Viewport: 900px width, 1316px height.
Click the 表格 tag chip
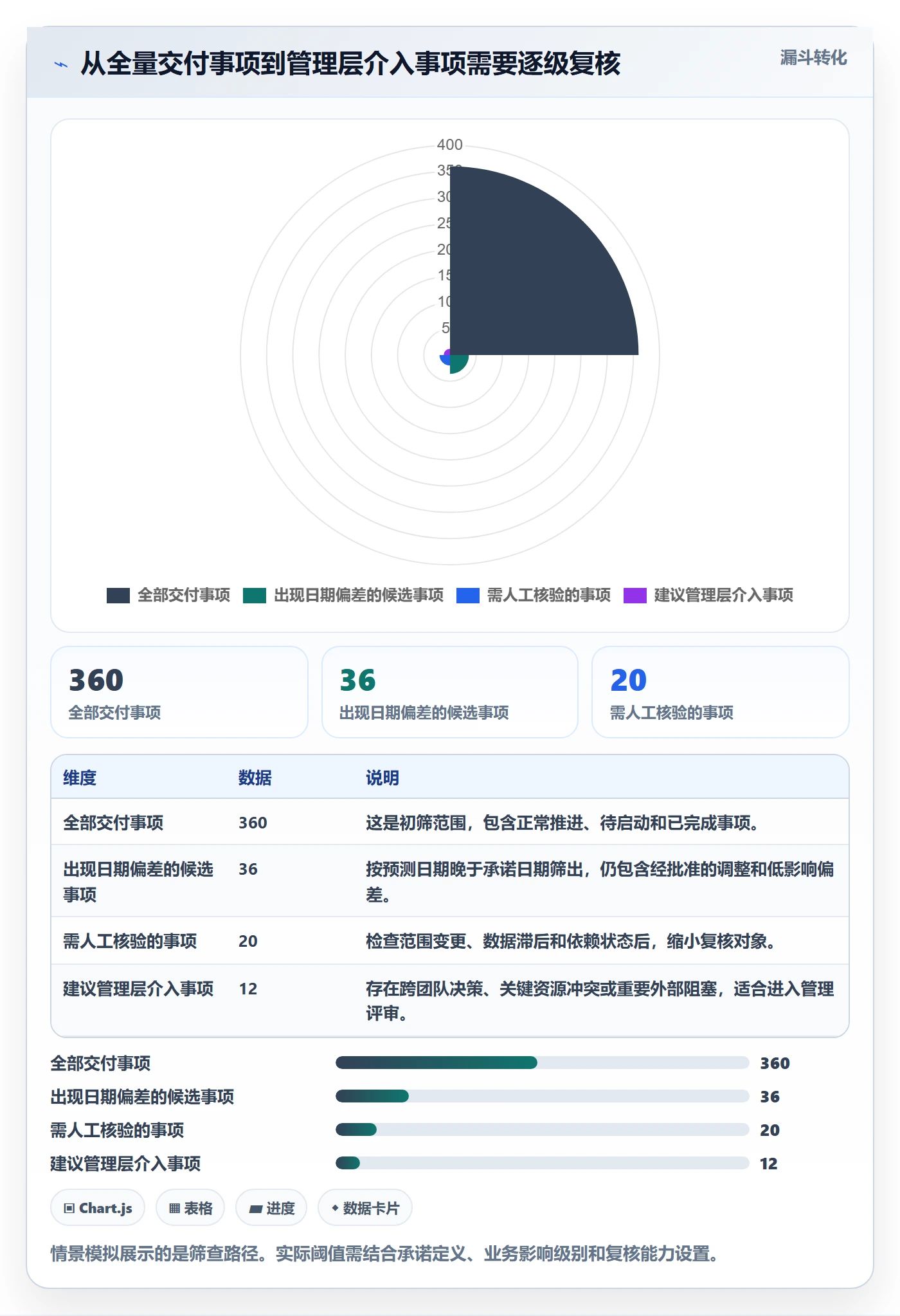190,1208
